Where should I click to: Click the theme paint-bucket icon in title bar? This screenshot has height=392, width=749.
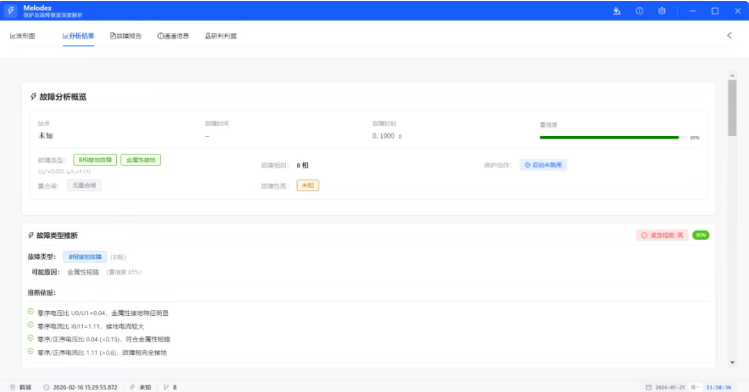617,11
